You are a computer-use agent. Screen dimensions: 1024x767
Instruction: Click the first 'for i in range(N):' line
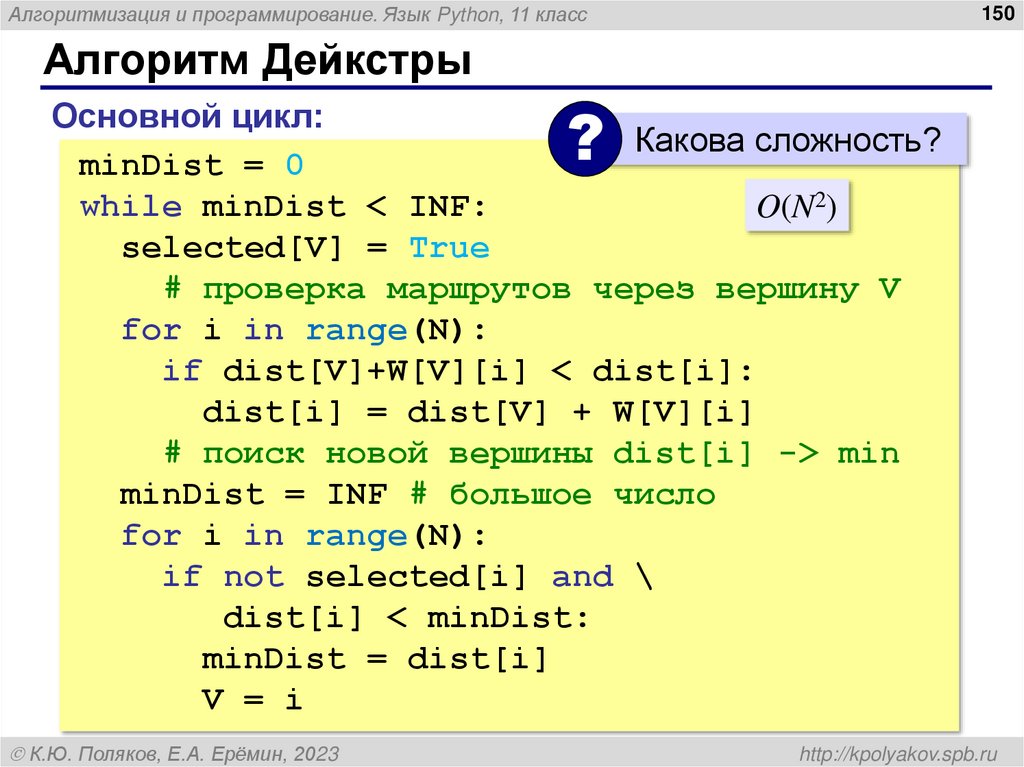click(x=304, y=330)
